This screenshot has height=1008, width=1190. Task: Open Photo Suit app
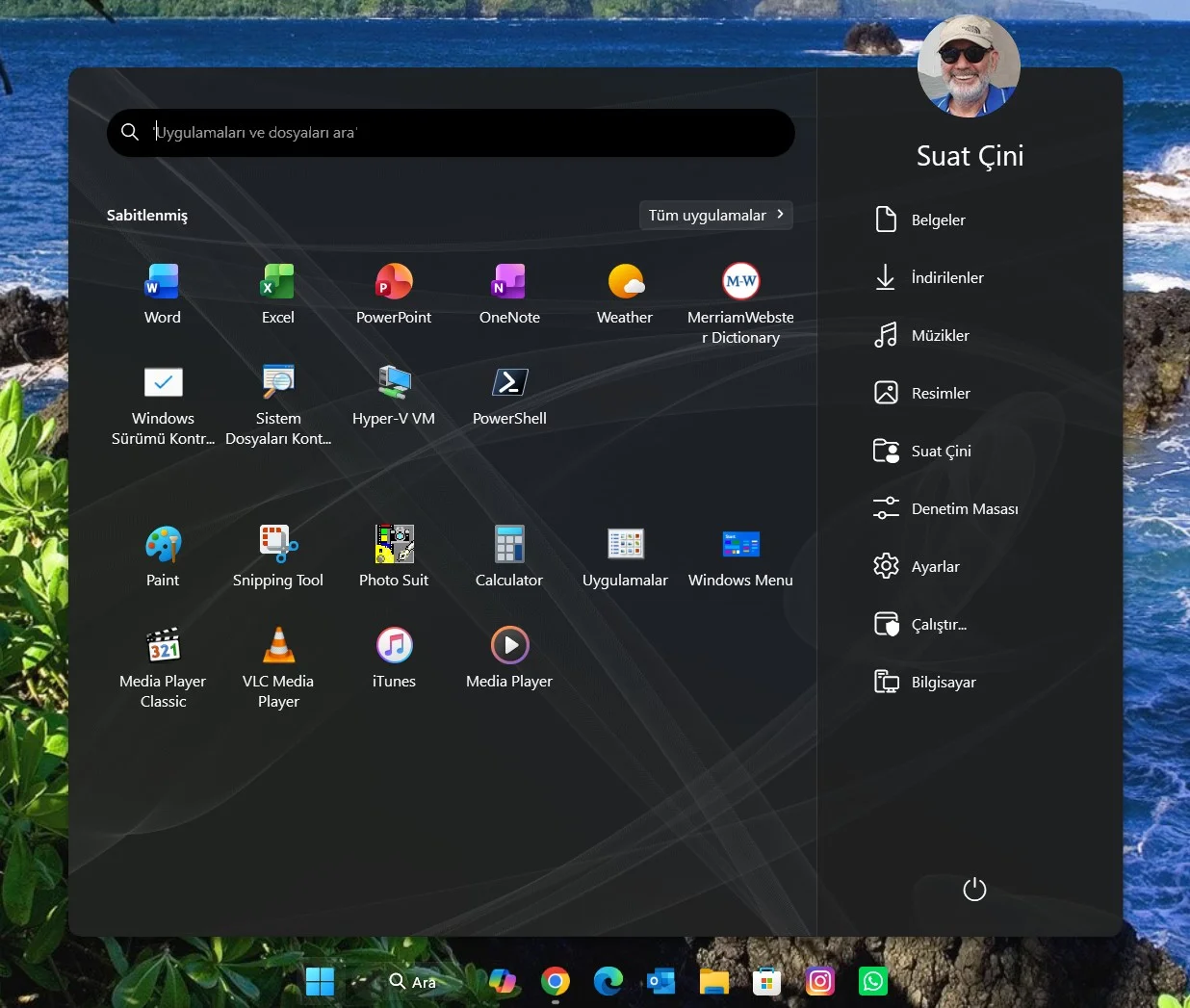394,557
